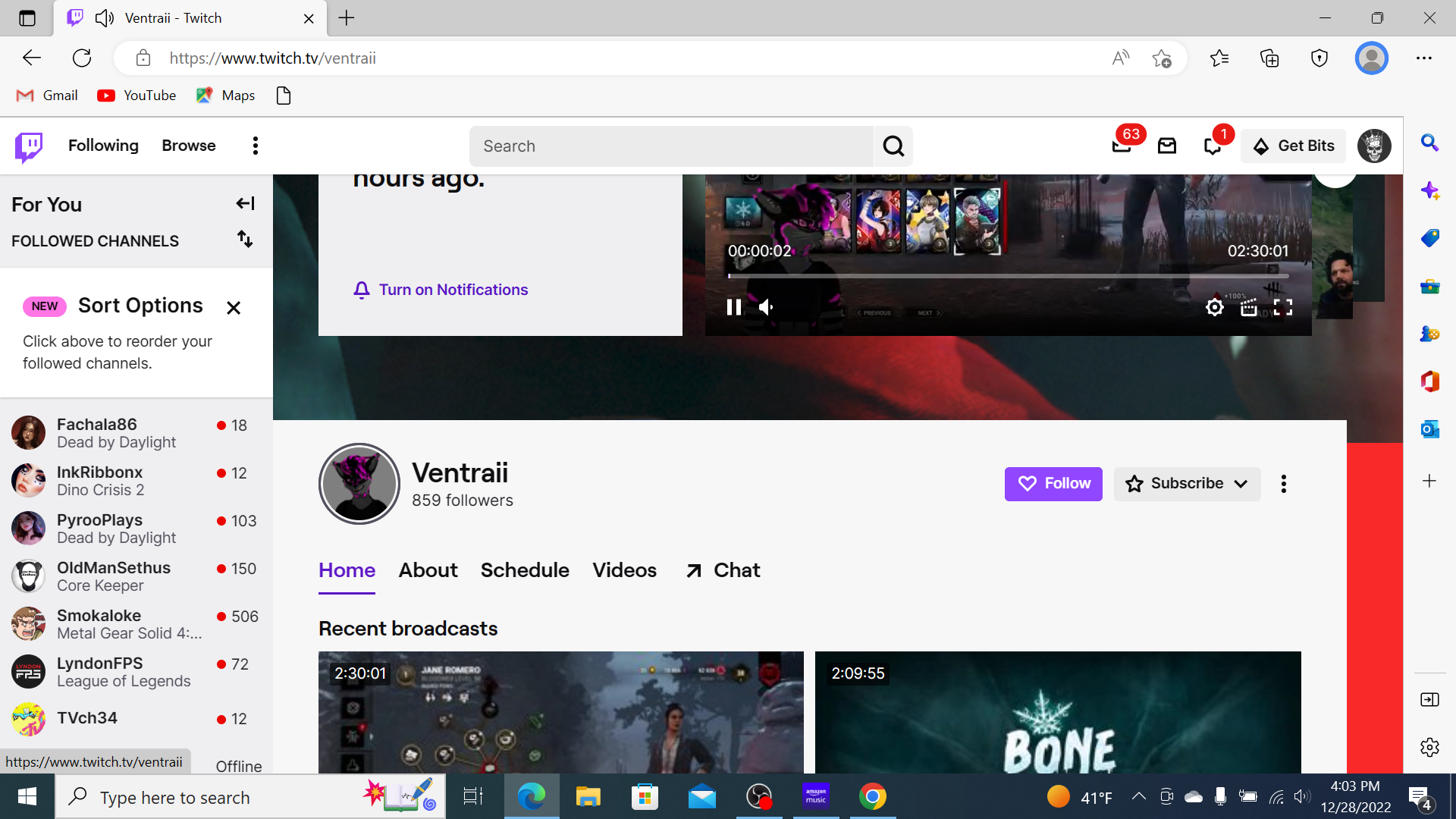Click the Get Bits button
This screenshot has height=819, width=1456.
1294,146
